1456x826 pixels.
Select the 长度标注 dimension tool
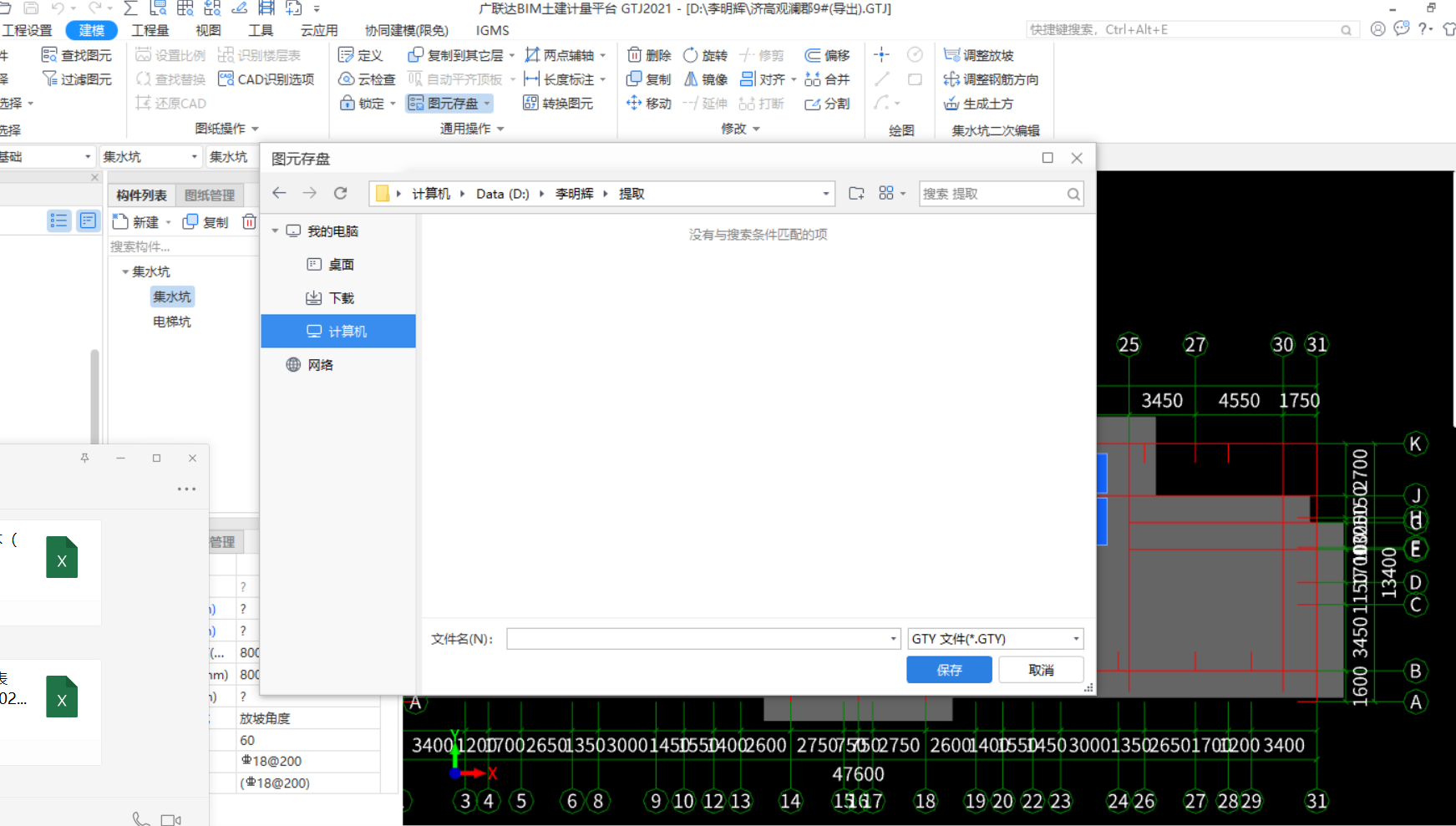pos(560,79)
